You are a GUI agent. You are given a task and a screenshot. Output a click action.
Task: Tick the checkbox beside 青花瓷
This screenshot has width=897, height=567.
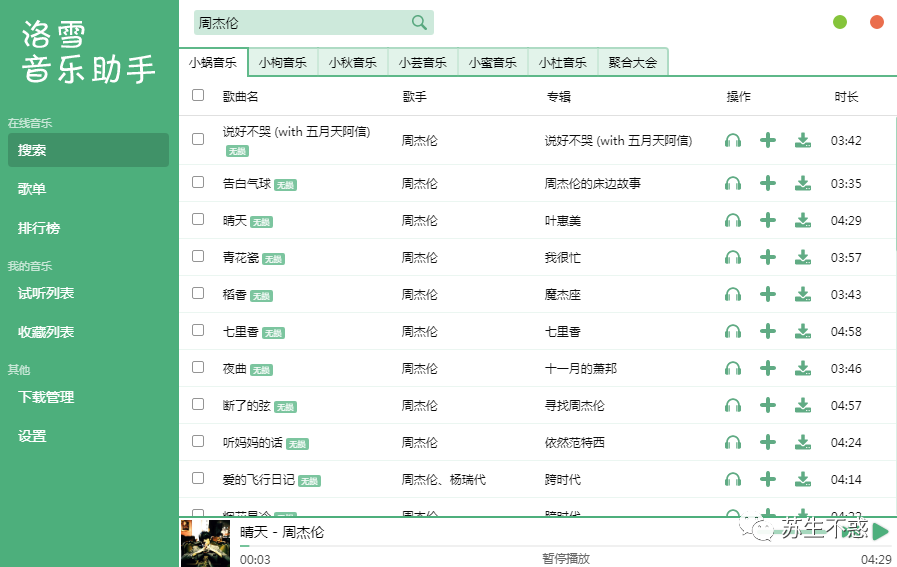(x=198, y=256)
